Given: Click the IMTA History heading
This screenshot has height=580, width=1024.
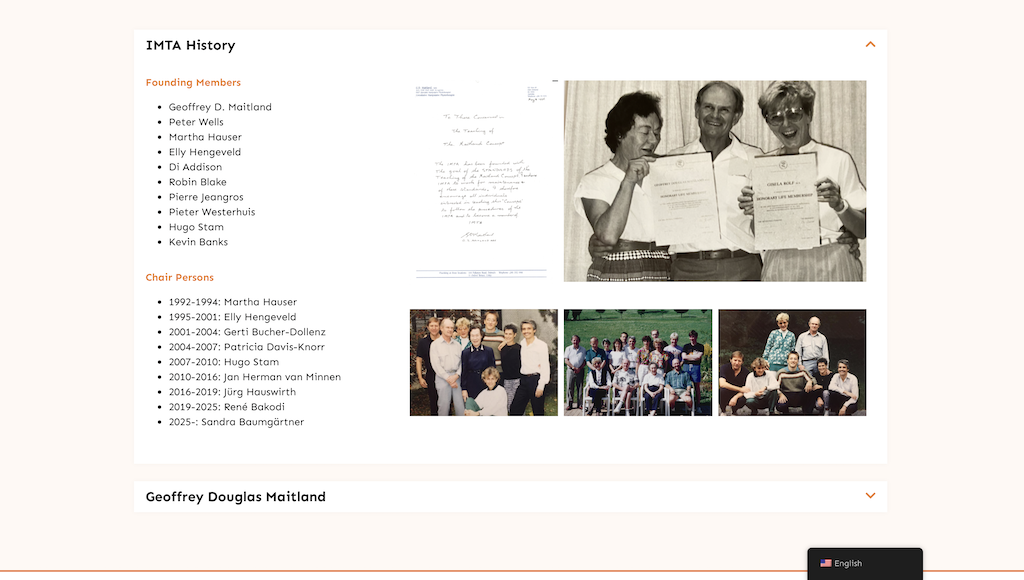Looking at the screenshot, I should click(191, 45).
